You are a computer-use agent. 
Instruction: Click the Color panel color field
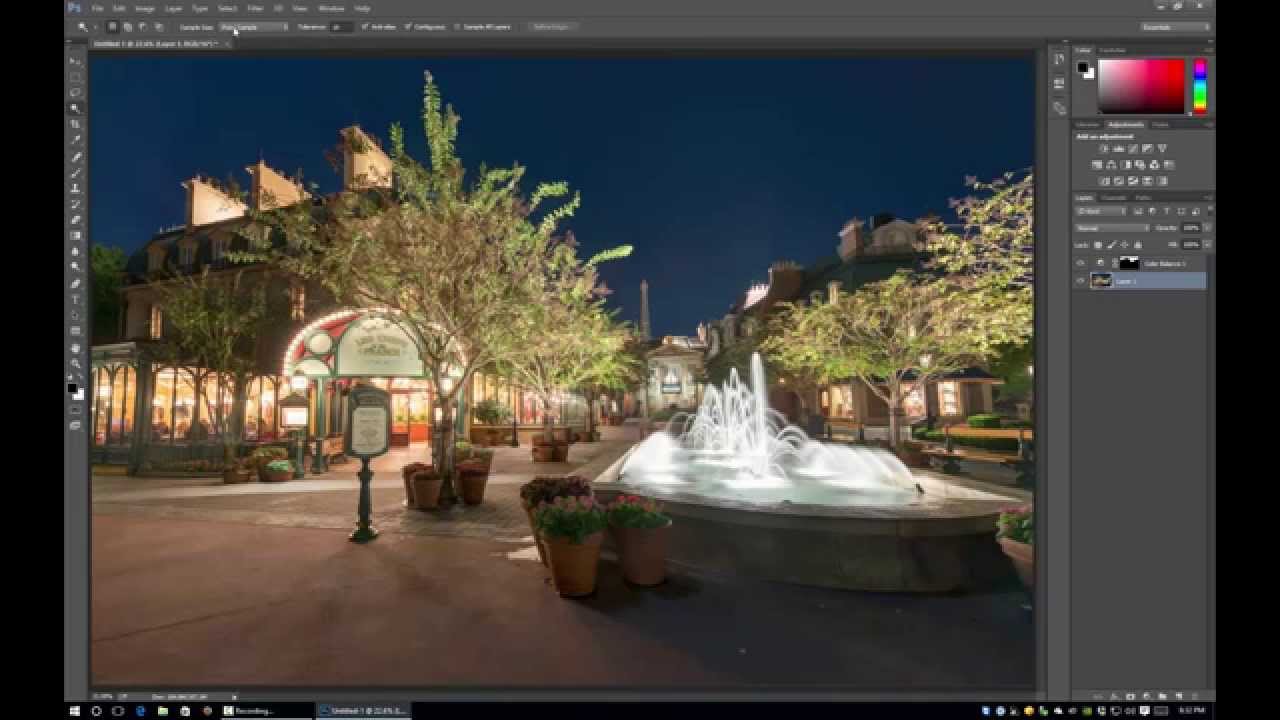(x=1141, y=86)
